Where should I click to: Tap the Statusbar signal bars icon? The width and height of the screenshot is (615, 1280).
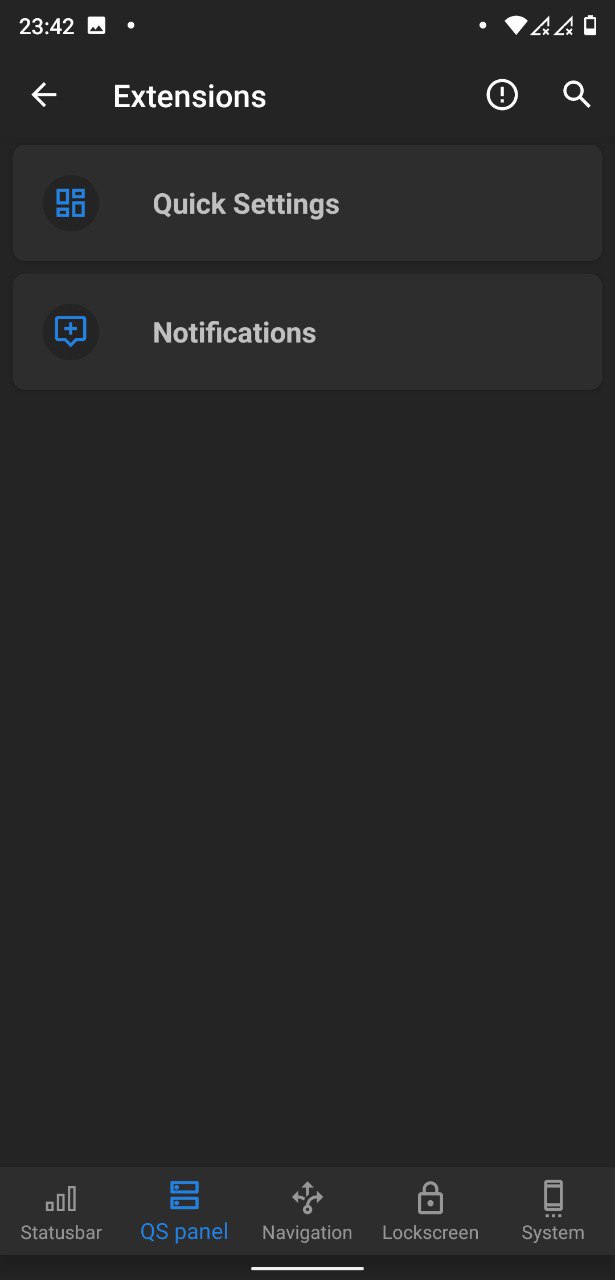61,1197
